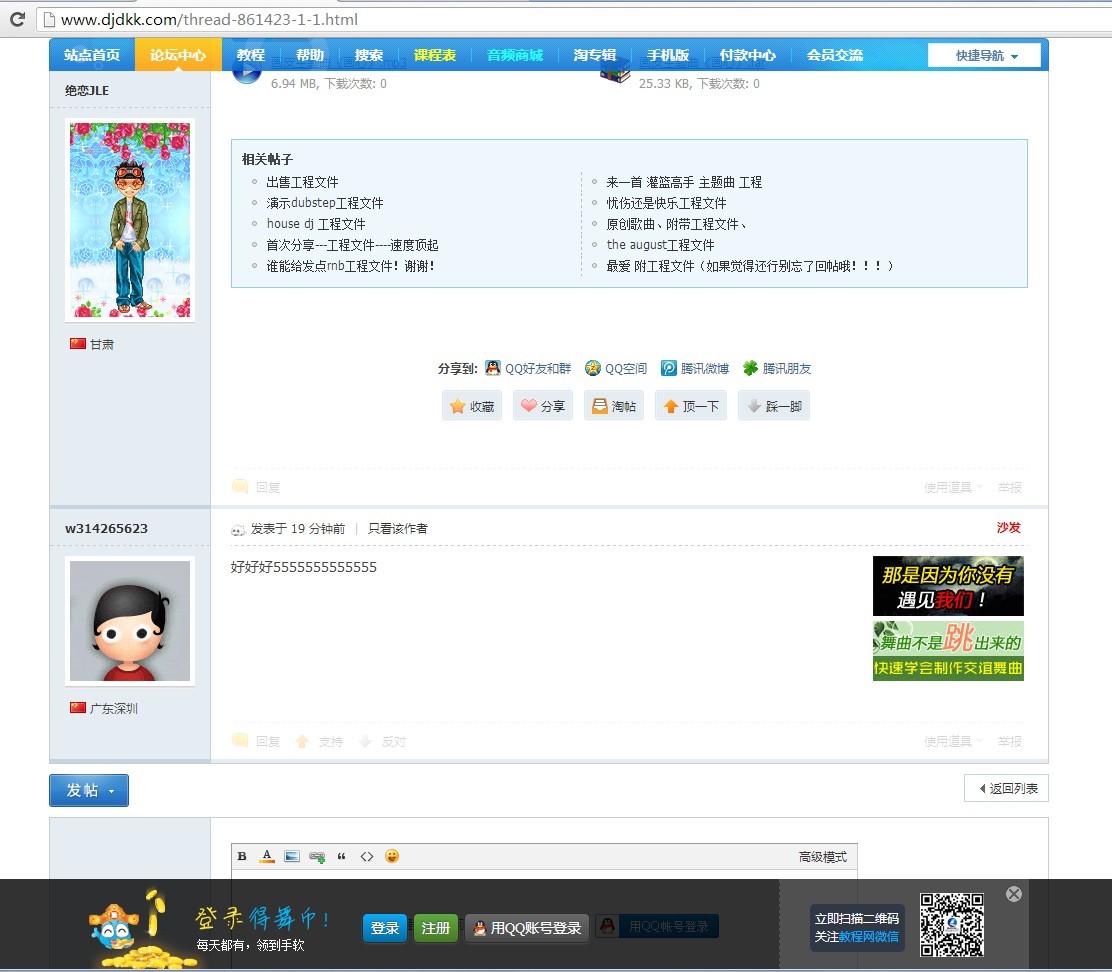Click w314265623's cartoon avatar
This screenshot has height=972, width=1112.
[130, 621]
